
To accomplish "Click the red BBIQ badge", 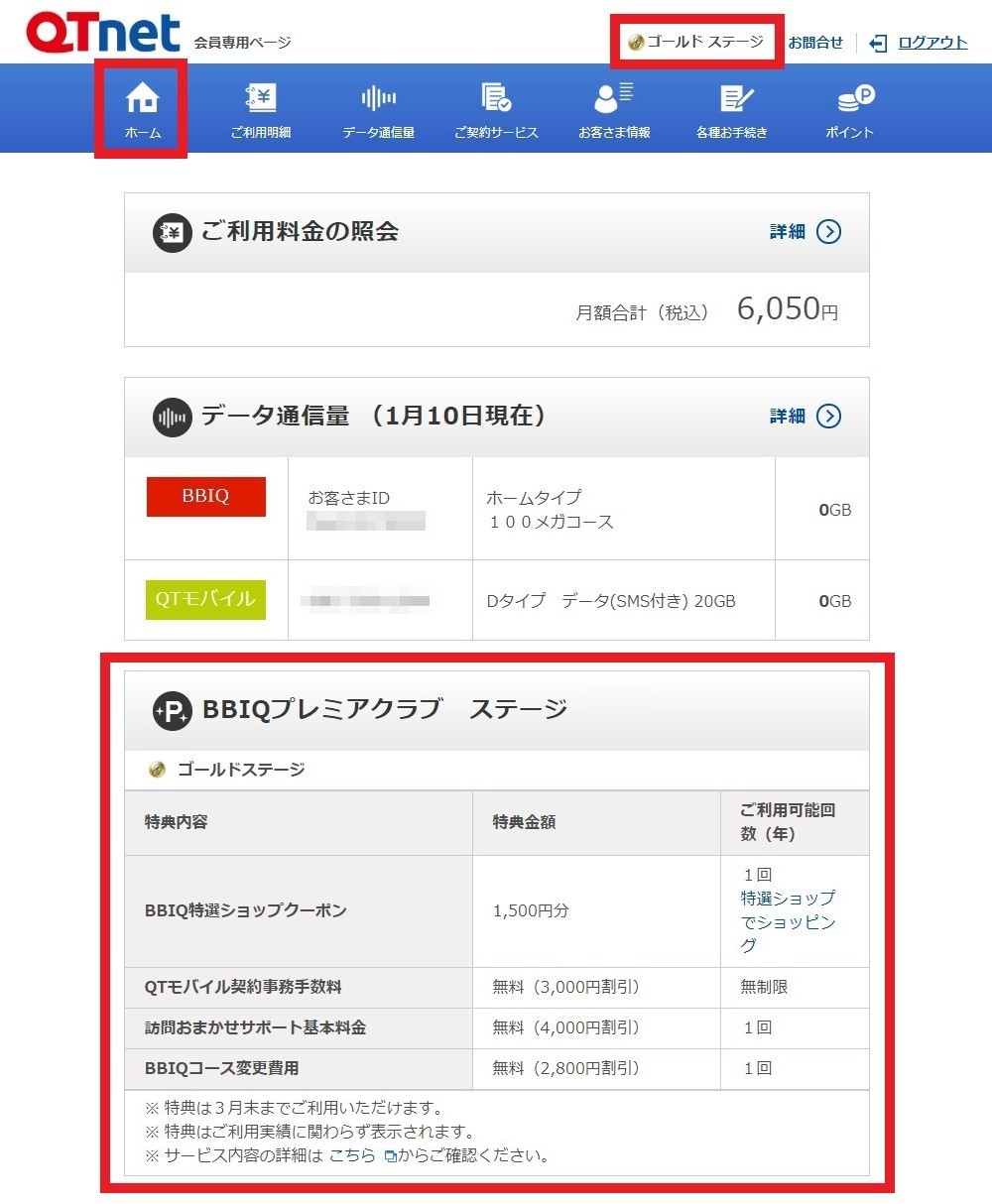I will point(206,497).
